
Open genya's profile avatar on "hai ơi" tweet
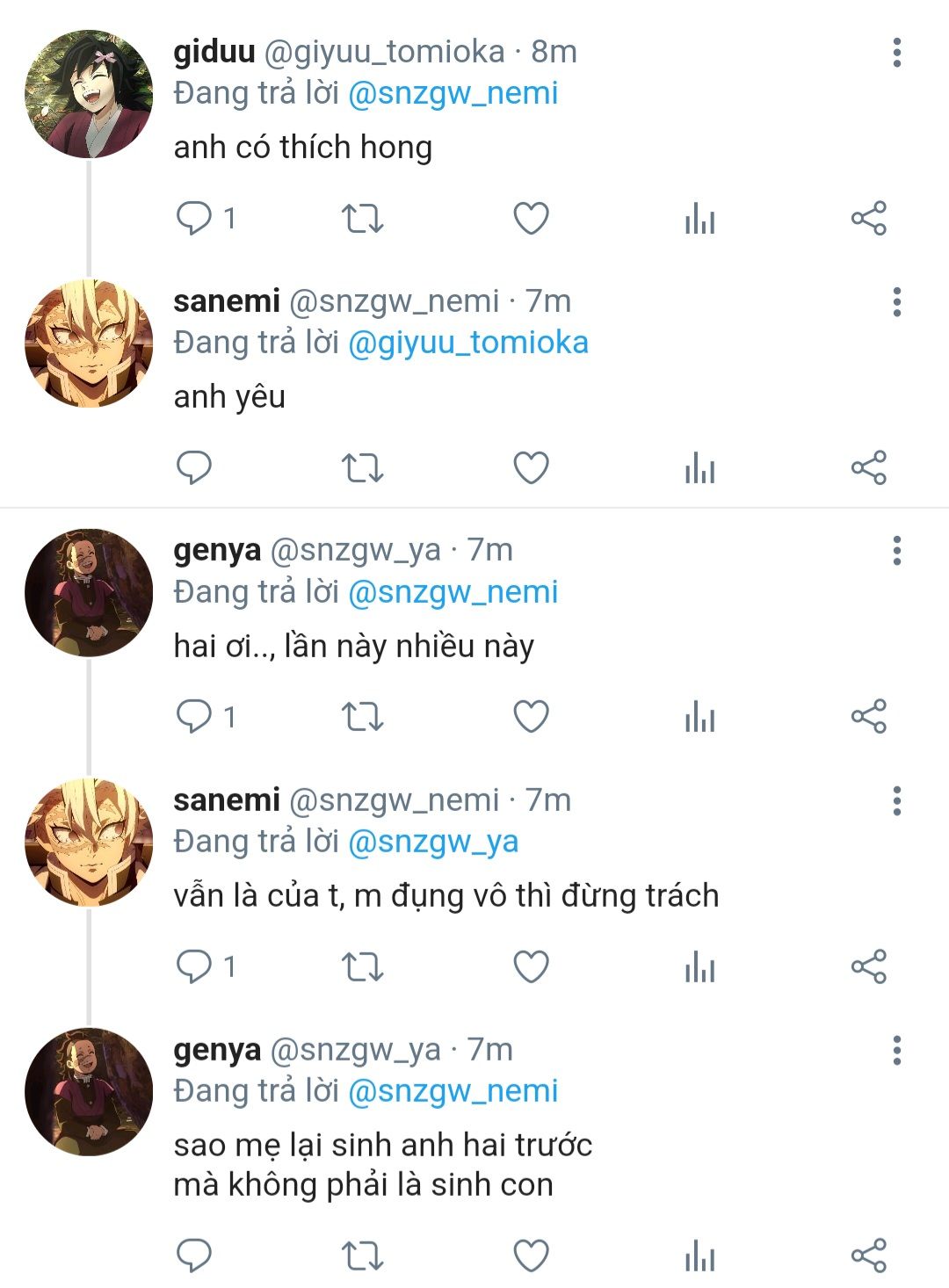coord(88,593)
